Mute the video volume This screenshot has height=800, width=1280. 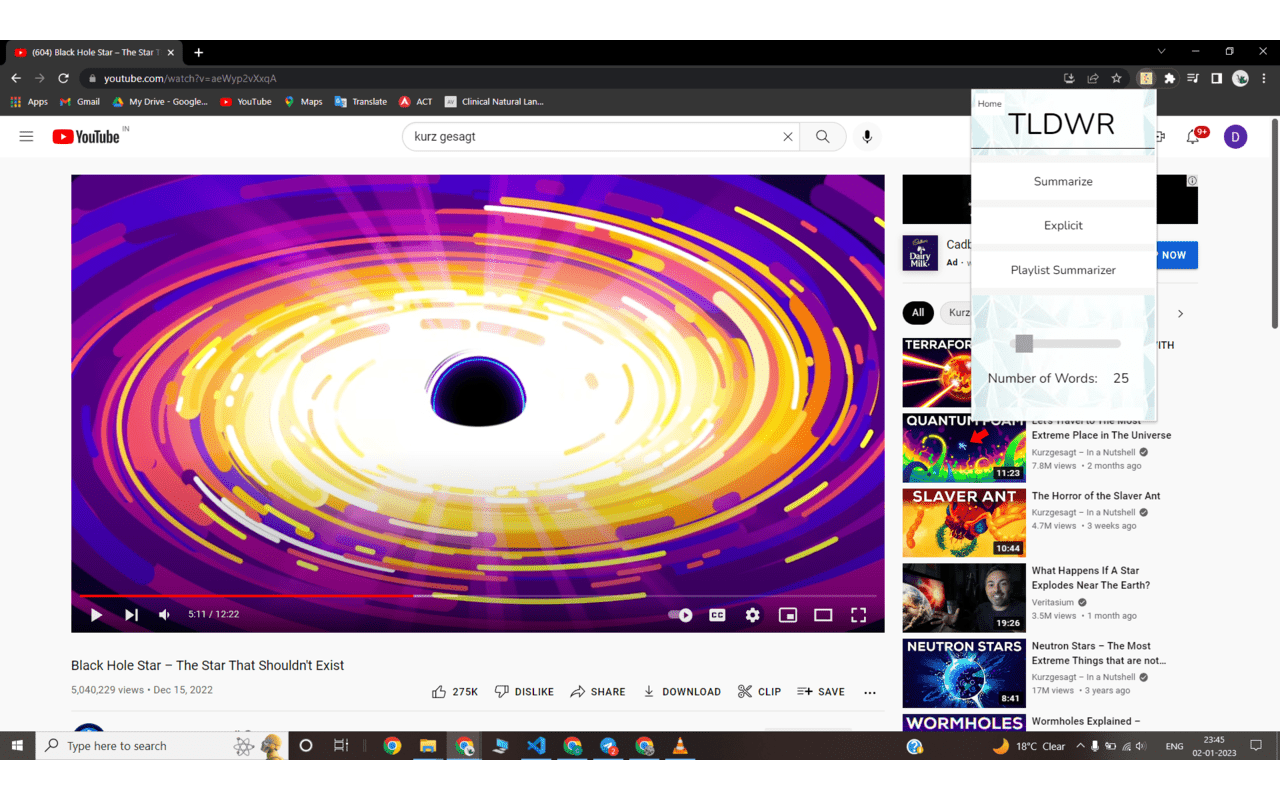point(165,615)
